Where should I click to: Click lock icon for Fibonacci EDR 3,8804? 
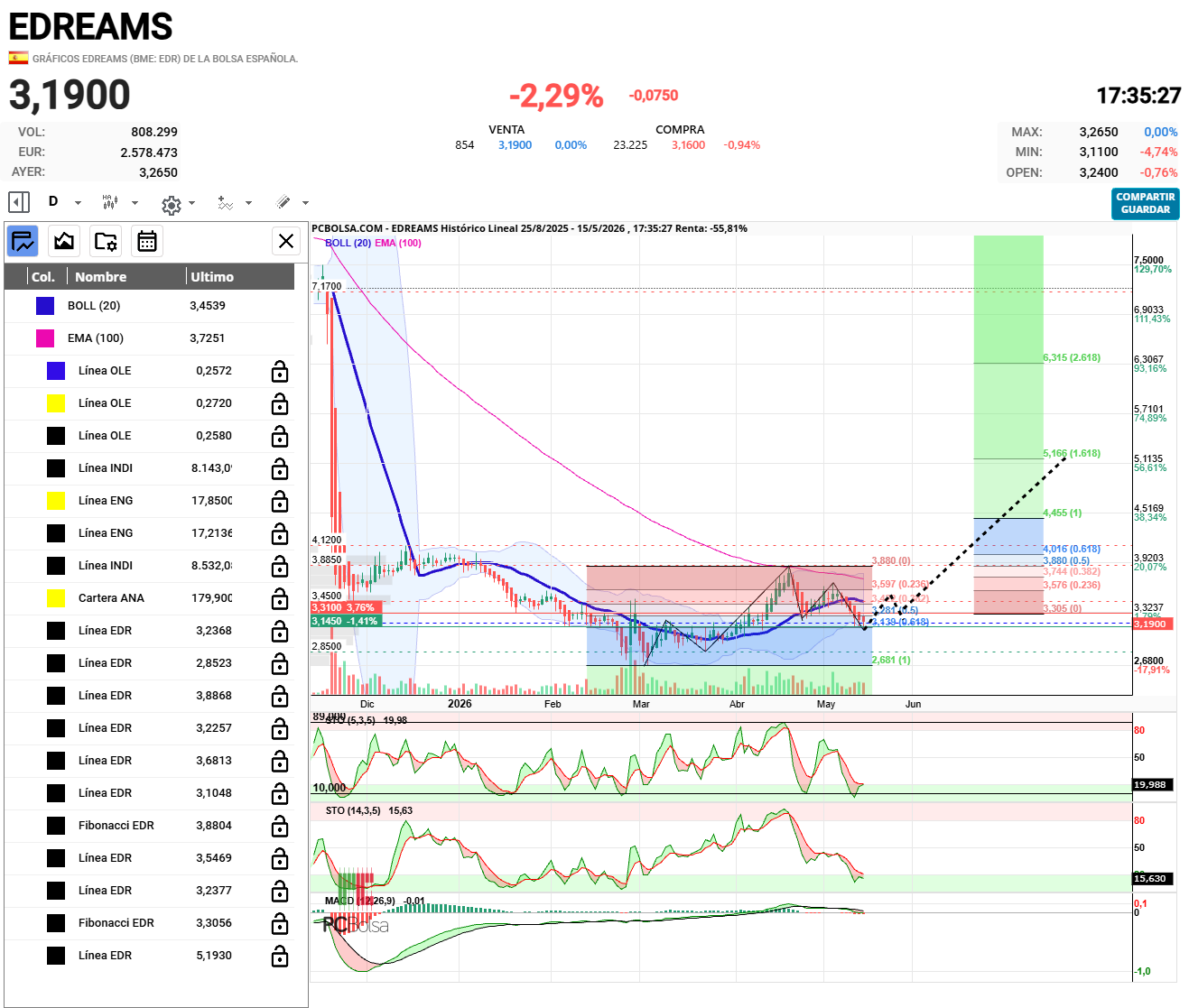[x=280, y=826]
